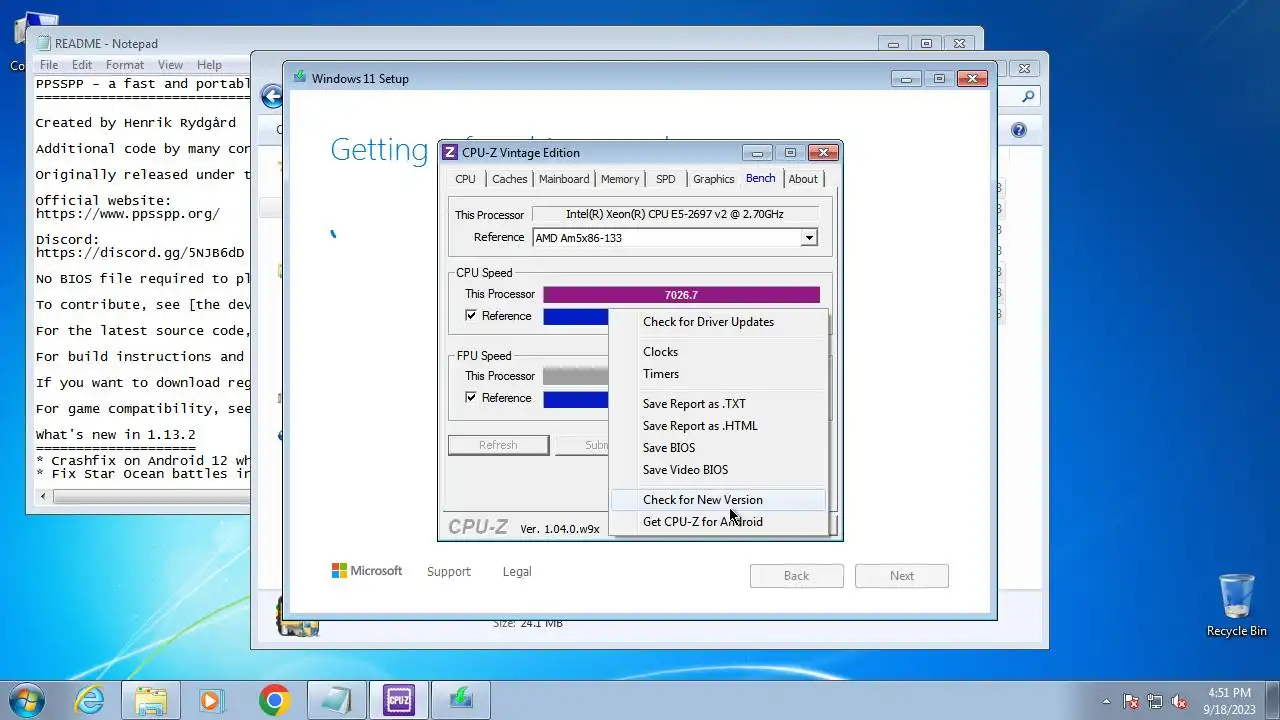Select Save BIOS menu entry

tap(719, 448)
